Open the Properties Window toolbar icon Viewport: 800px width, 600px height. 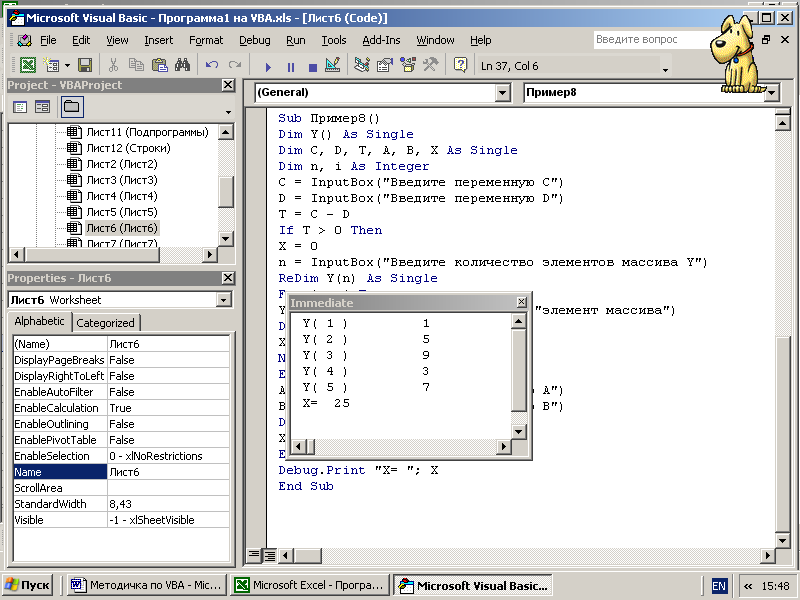(385, 65)
